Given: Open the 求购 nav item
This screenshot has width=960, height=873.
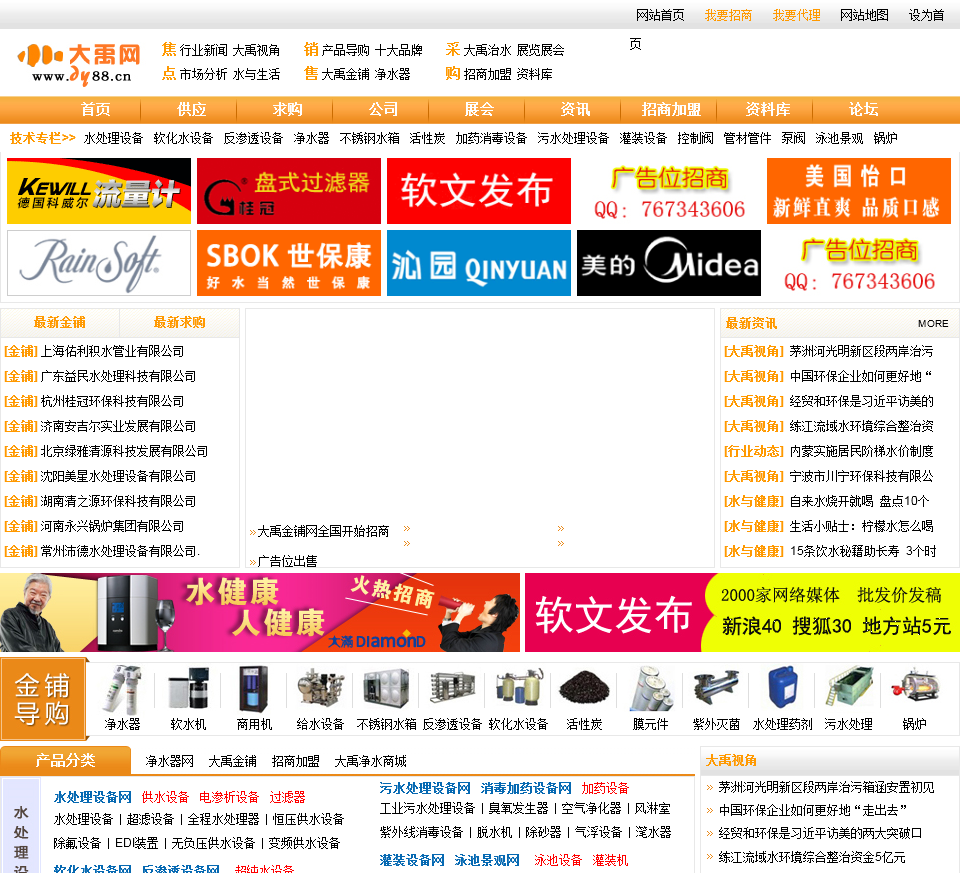Looking at the screenshot, I should tap(288, 110).
